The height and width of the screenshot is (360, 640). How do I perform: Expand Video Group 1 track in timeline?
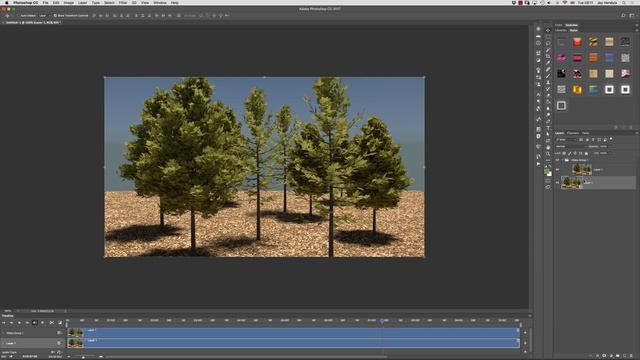tap(3, 333)
